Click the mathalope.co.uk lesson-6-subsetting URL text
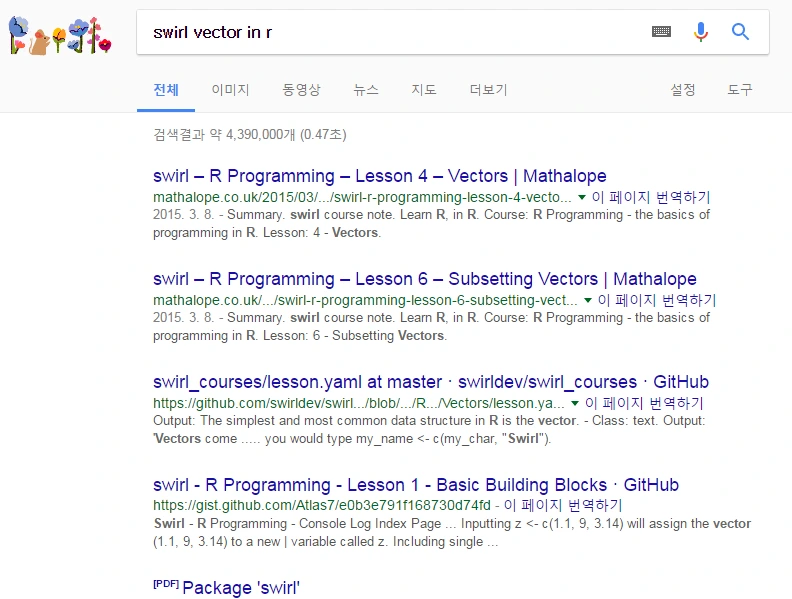 tap(365, 300)
